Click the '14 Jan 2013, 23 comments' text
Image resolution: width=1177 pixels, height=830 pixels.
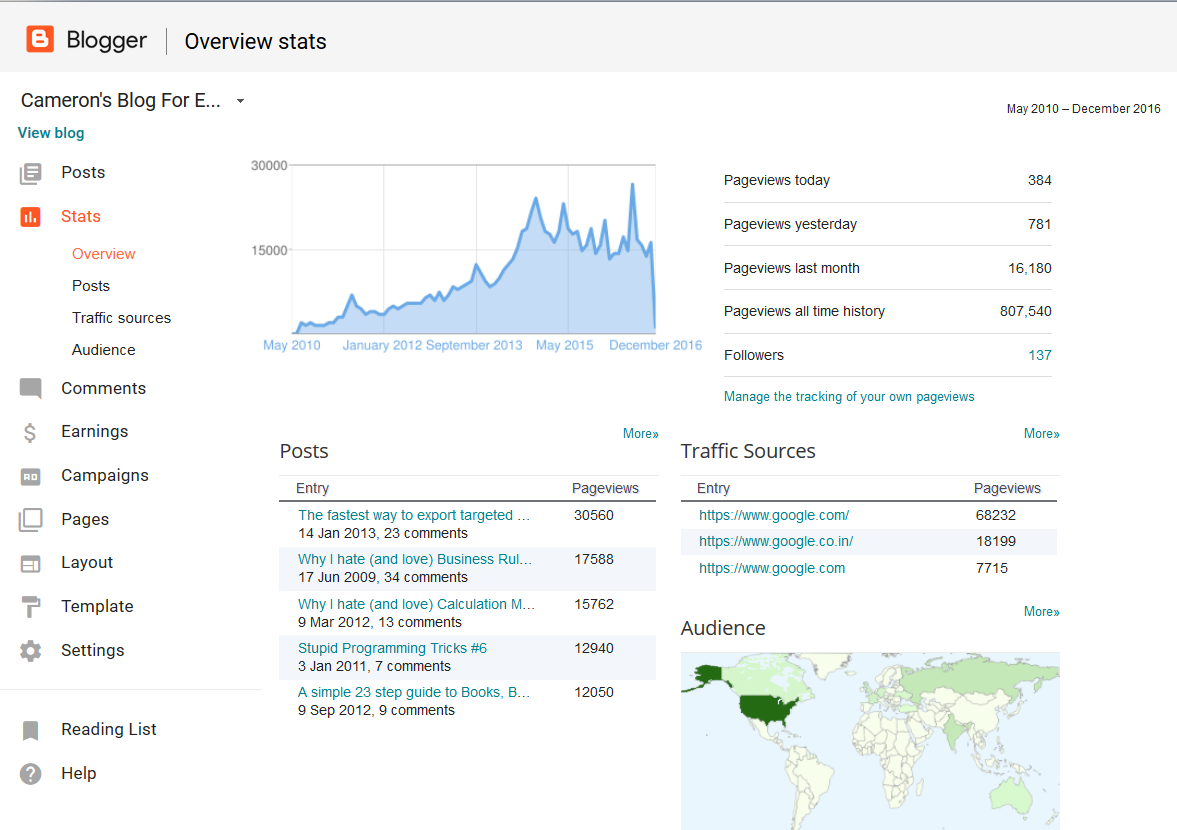[x=383, y=534]
